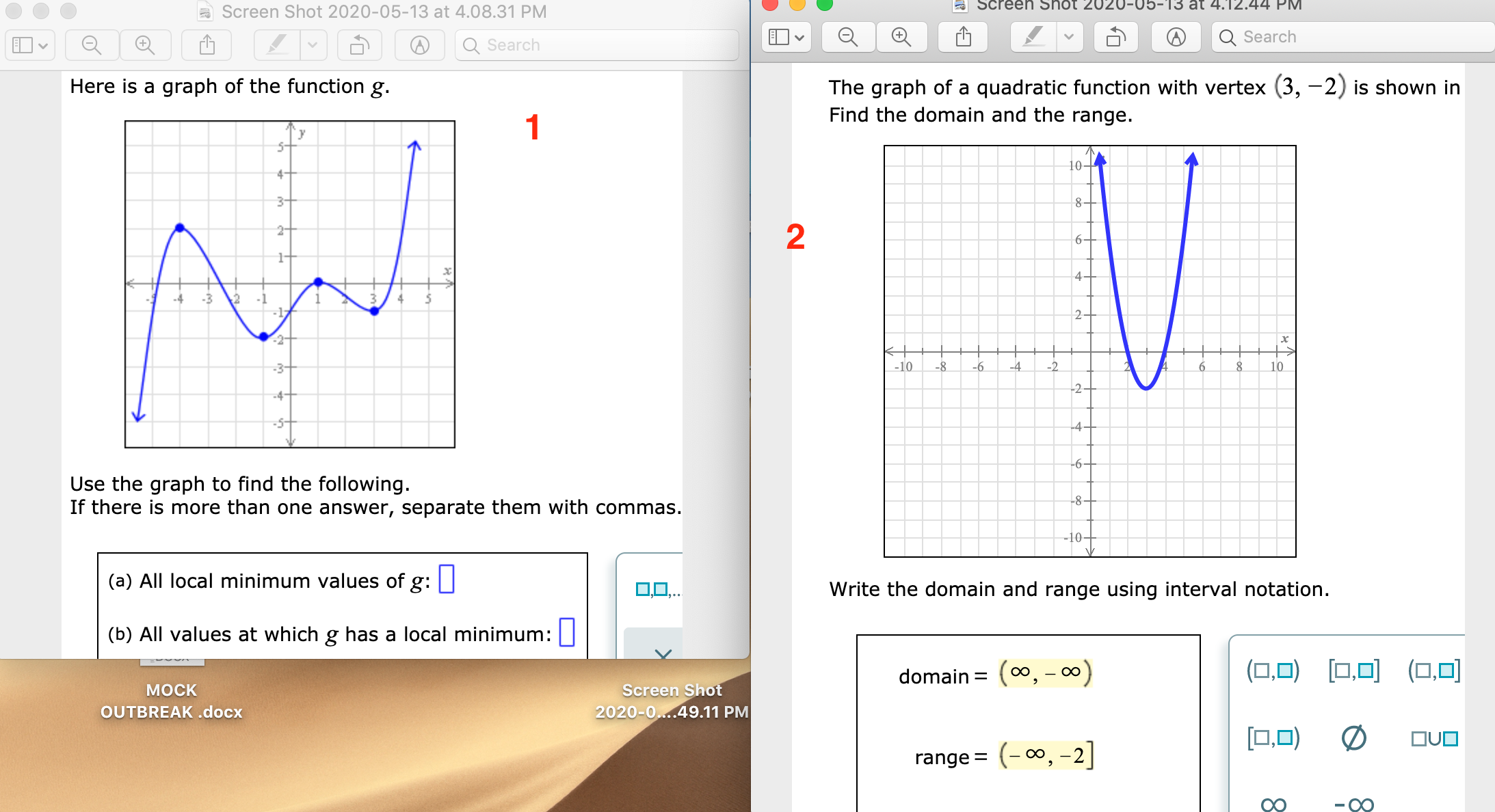Toggle Markup toolbar in left Preview window

419,45
